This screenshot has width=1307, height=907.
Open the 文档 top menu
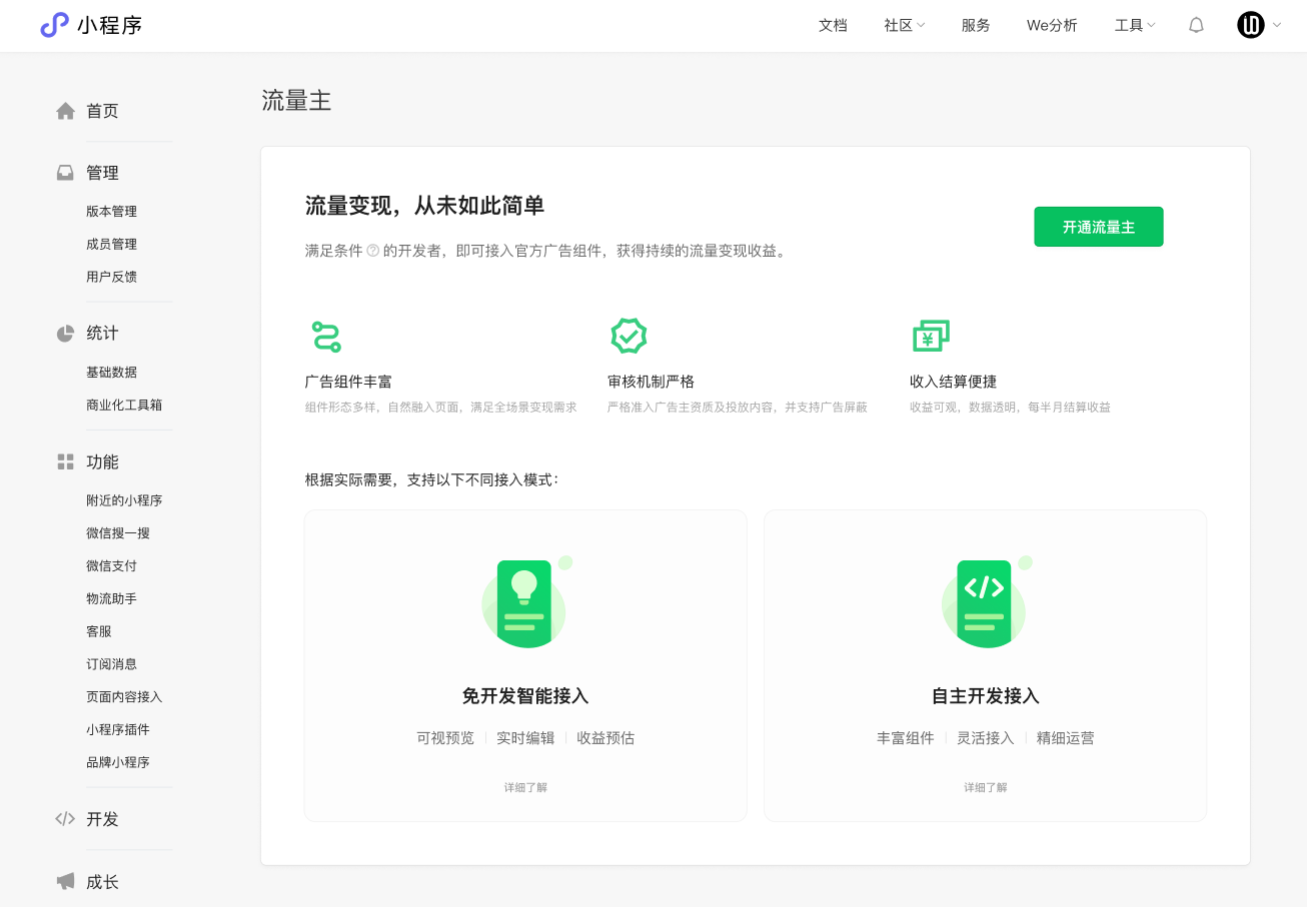pyautogui.click(x=833, y=26)
